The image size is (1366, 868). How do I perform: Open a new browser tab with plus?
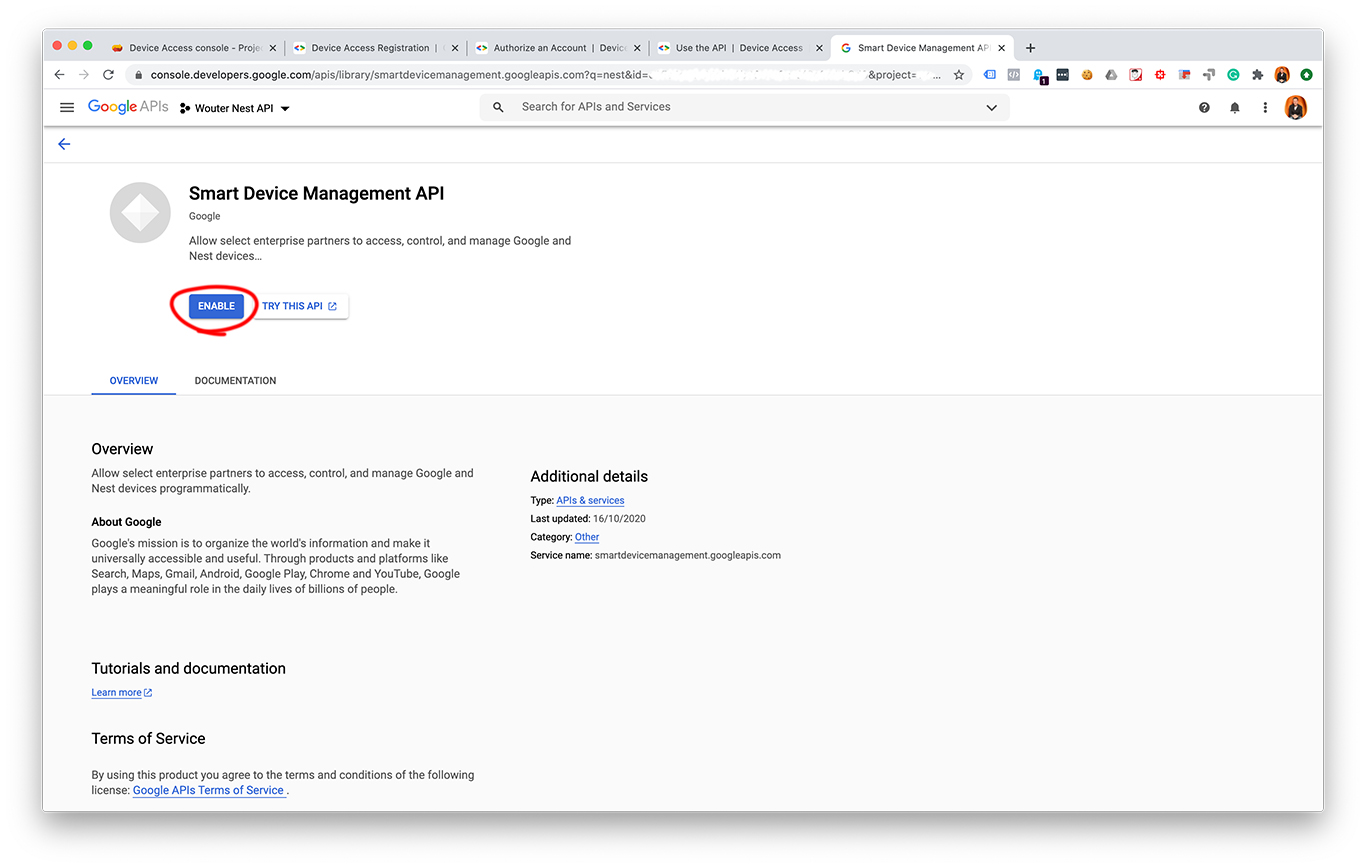tap(1030, 48)
